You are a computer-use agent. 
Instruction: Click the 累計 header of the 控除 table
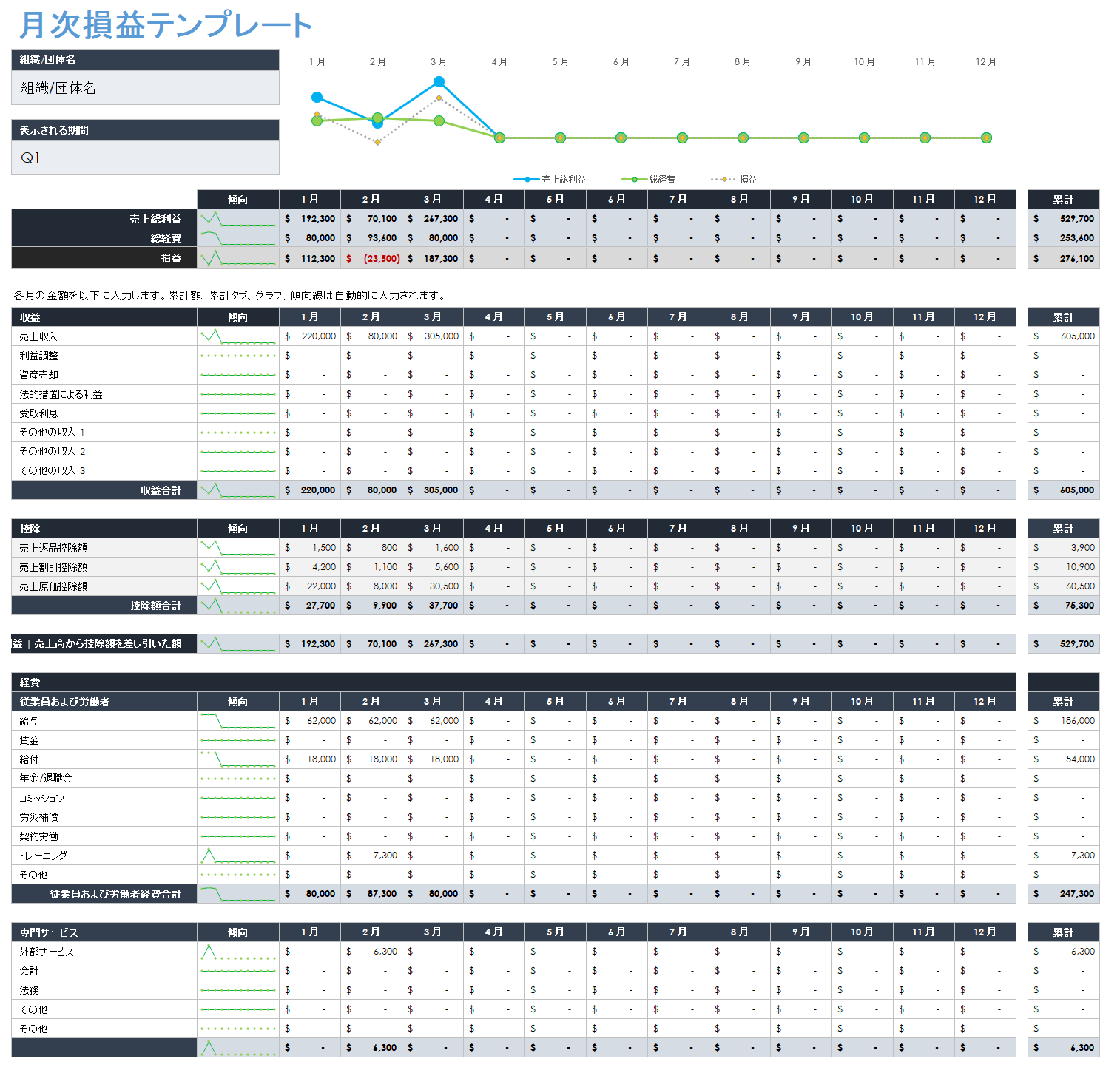tap(1063, 529)
